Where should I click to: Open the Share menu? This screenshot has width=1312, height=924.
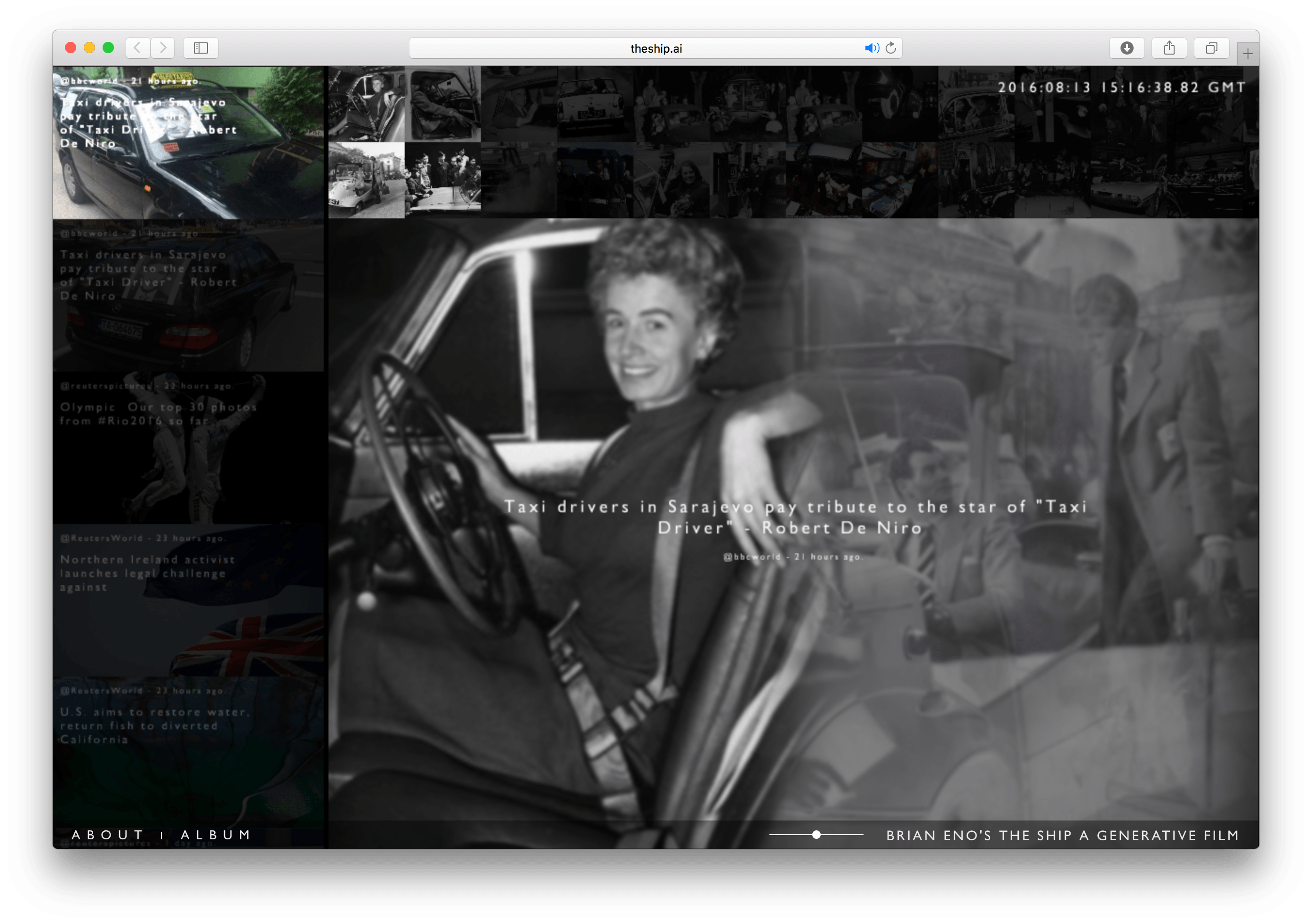point(1169,48)
